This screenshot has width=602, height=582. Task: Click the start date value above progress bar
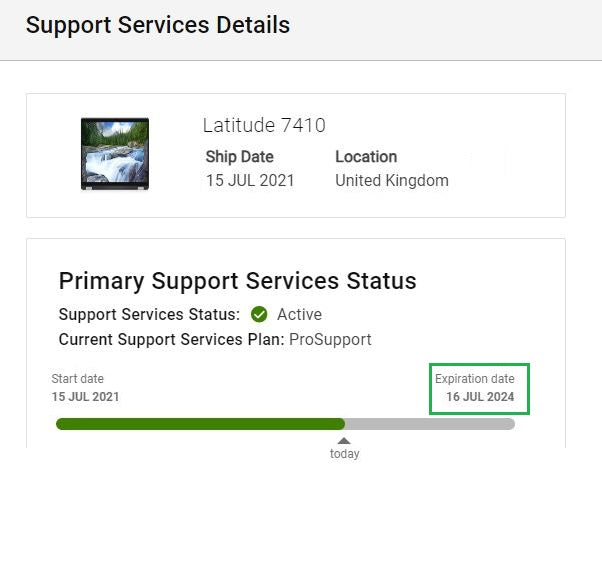(85, 397)
